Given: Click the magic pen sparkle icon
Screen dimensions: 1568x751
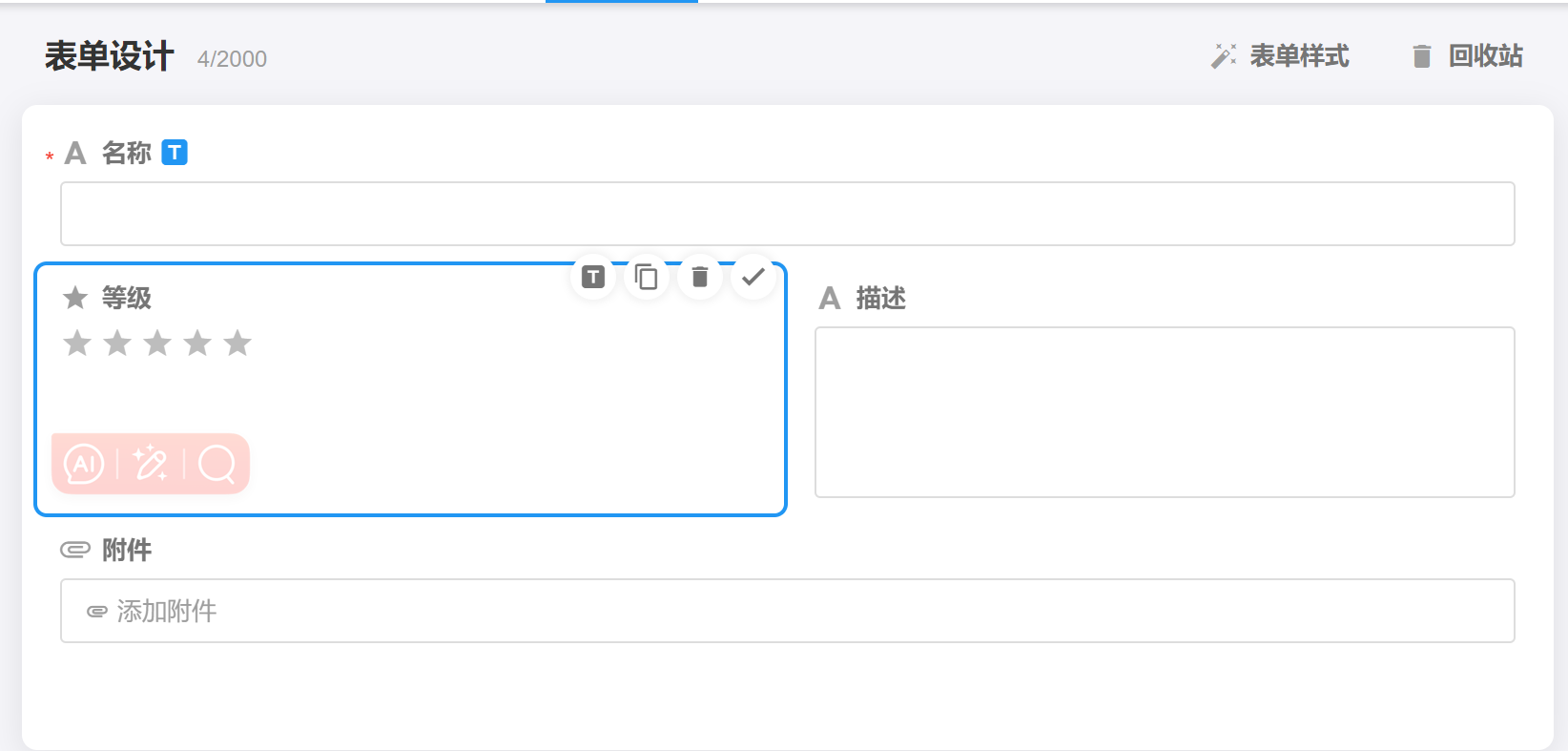Looking at the screenshot, I should tap(151, 465).
